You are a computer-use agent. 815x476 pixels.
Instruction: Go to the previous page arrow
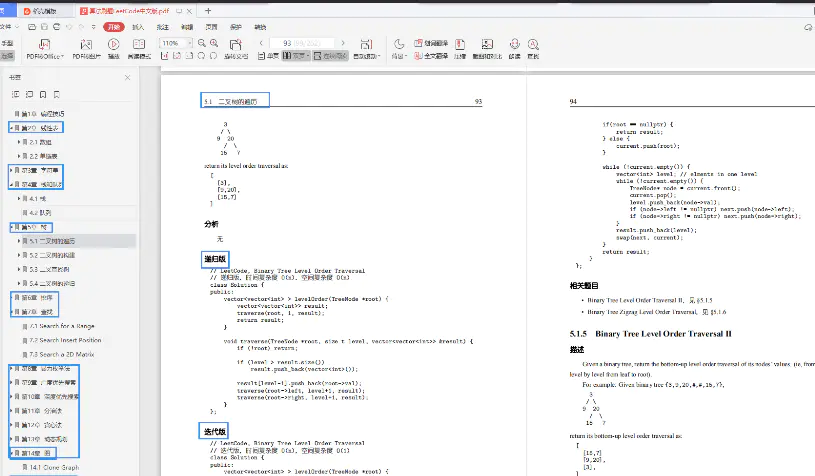(x=261, y=43)
